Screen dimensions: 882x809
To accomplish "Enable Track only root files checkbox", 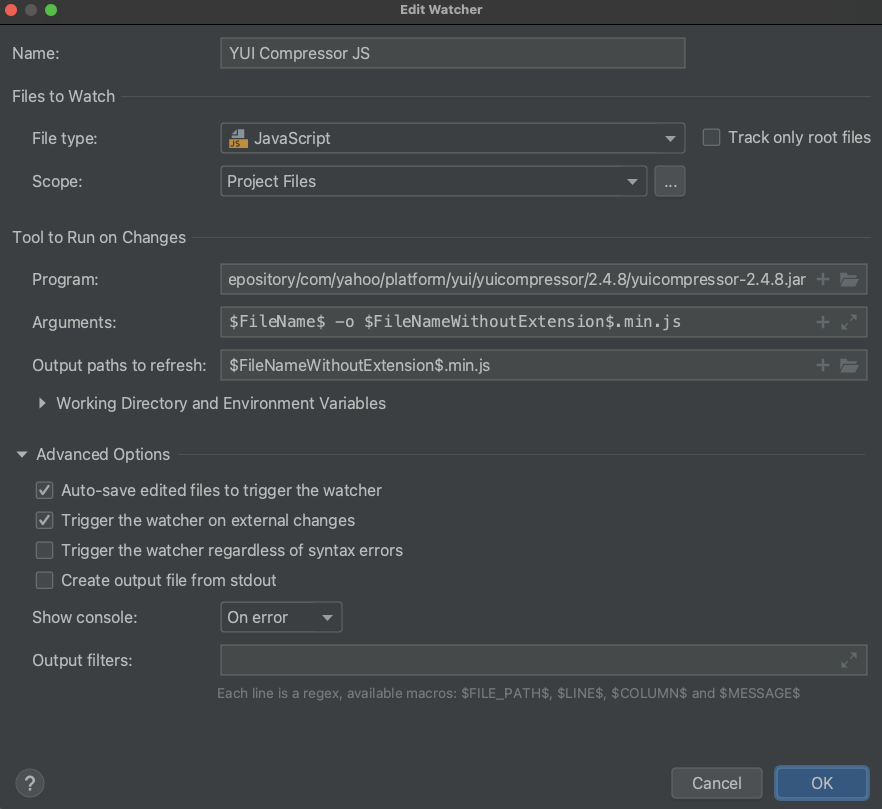I will click(711, 137).
